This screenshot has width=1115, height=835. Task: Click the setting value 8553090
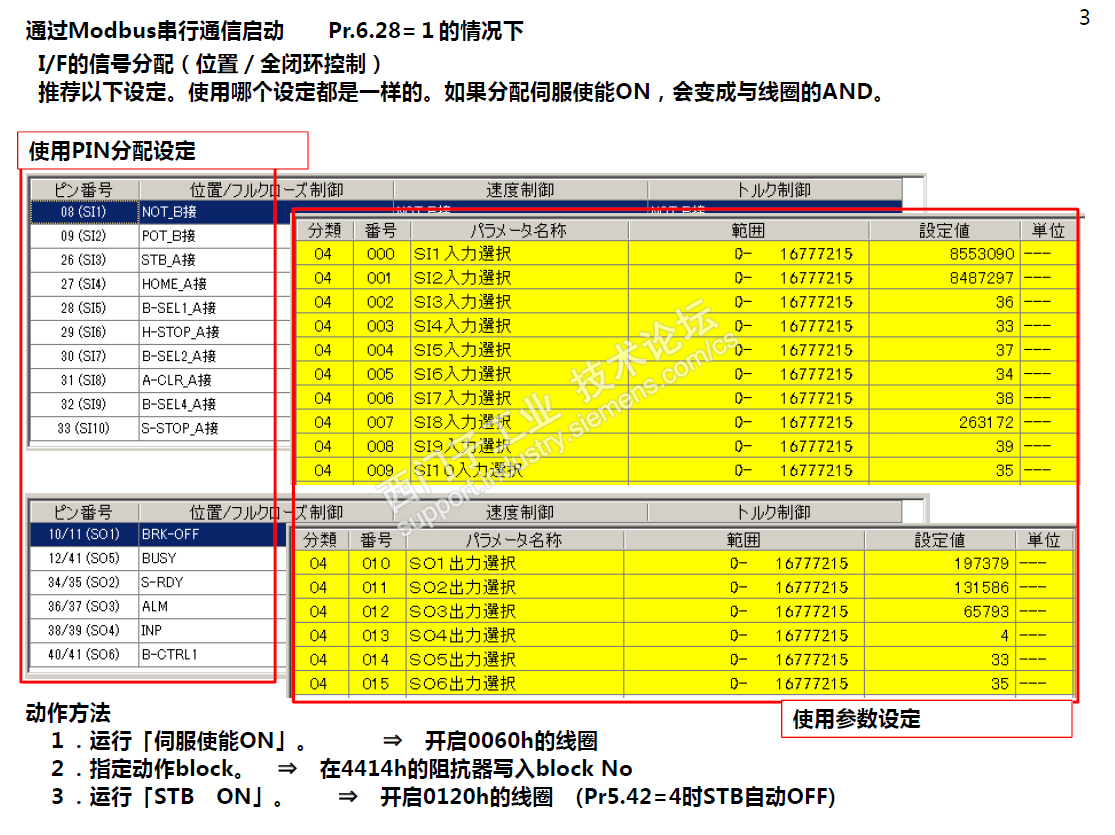coord(981,254)
